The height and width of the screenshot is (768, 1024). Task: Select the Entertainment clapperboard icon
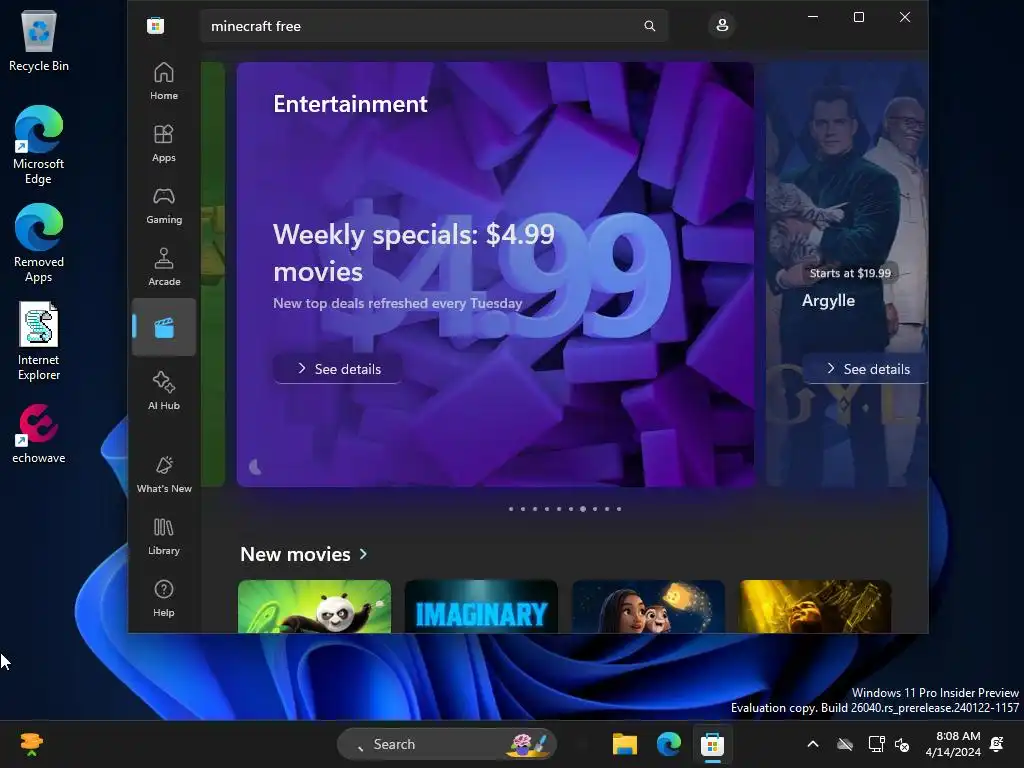164,327
